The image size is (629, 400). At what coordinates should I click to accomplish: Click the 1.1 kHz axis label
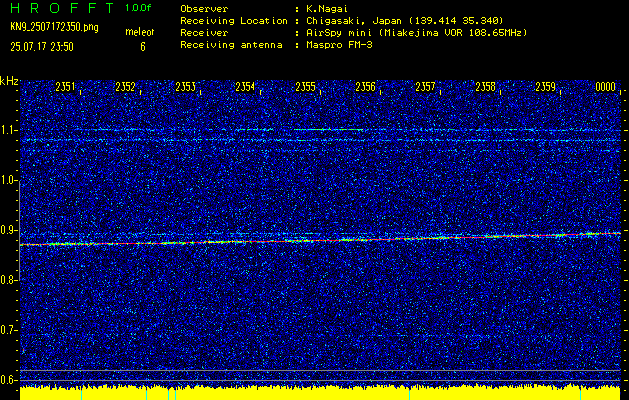coord(9,130)
